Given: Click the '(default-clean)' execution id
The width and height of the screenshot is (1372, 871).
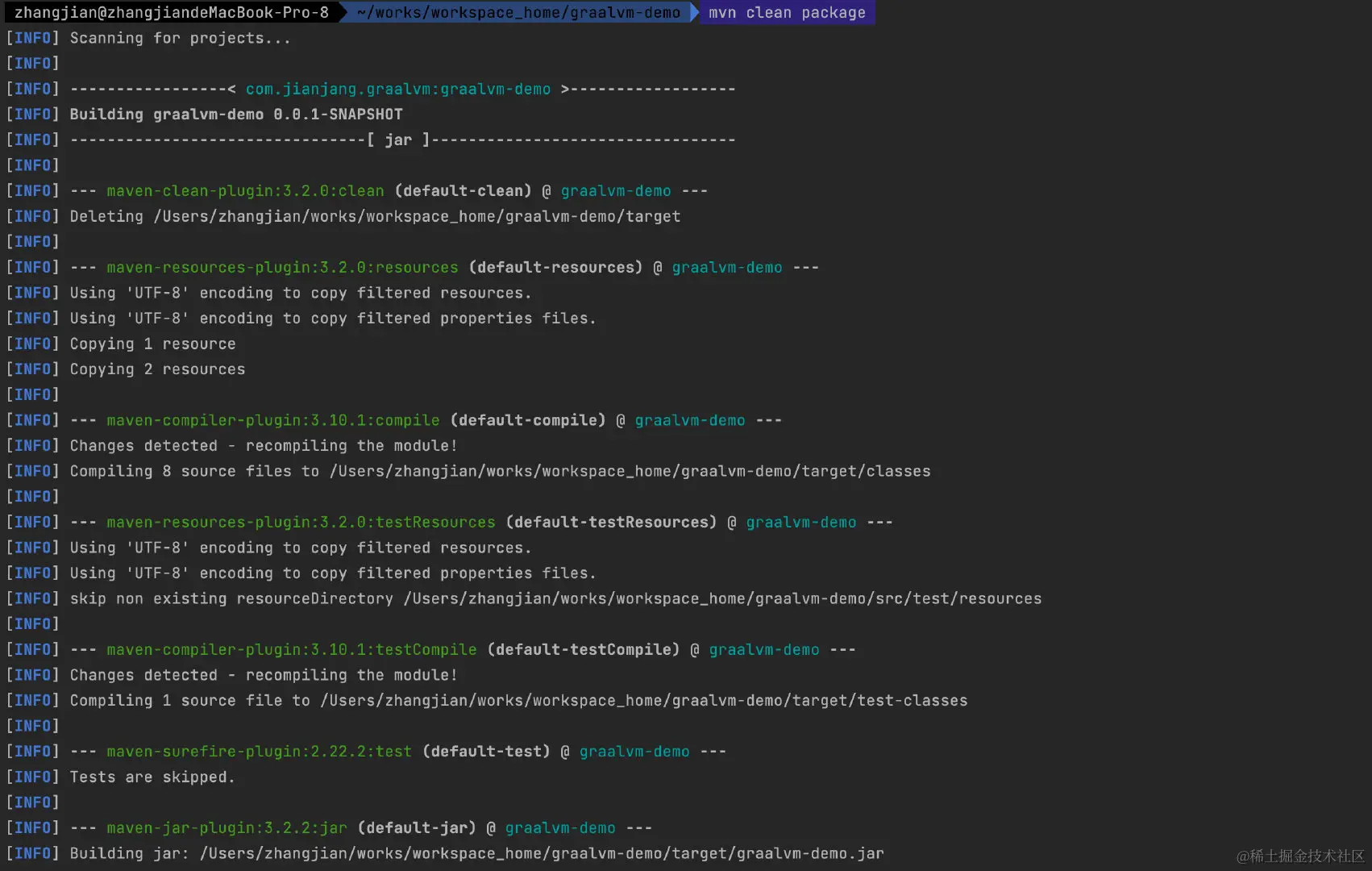Looking at the screenshot, I should (x=464, y=191).
